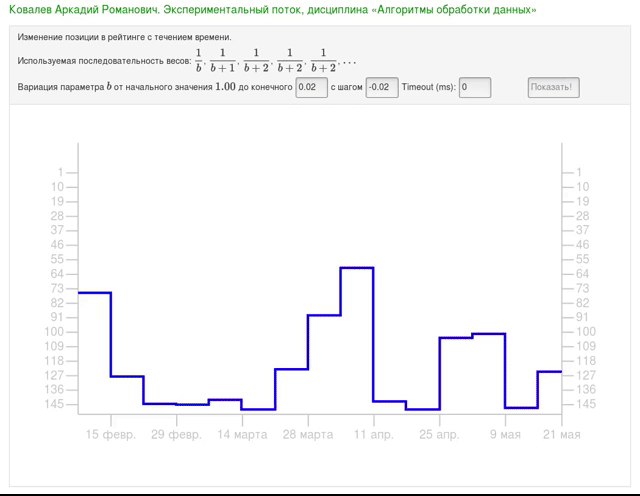The width and height of the screenshot is (640, 496).
Task: Click the left y-axis label 145
Action: [x=54, y=404]
